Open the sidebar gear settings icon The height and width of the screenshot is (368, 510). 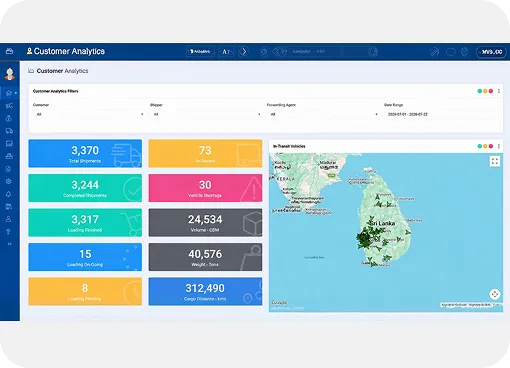(x=9, y=181)
